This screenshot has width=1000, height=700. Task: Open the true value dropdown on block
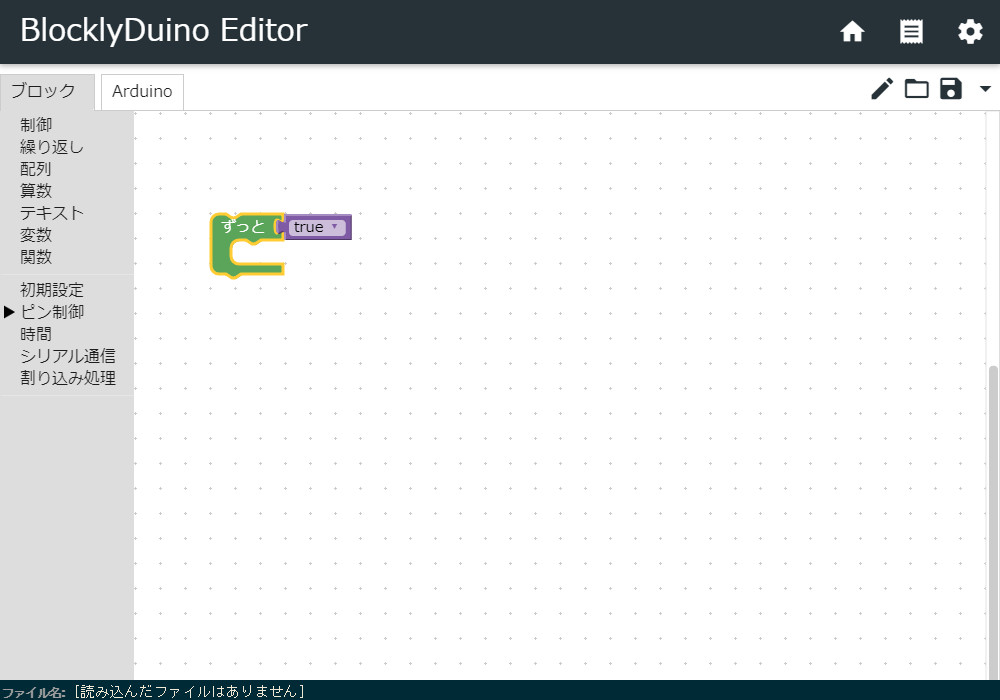tap(334, 227)
